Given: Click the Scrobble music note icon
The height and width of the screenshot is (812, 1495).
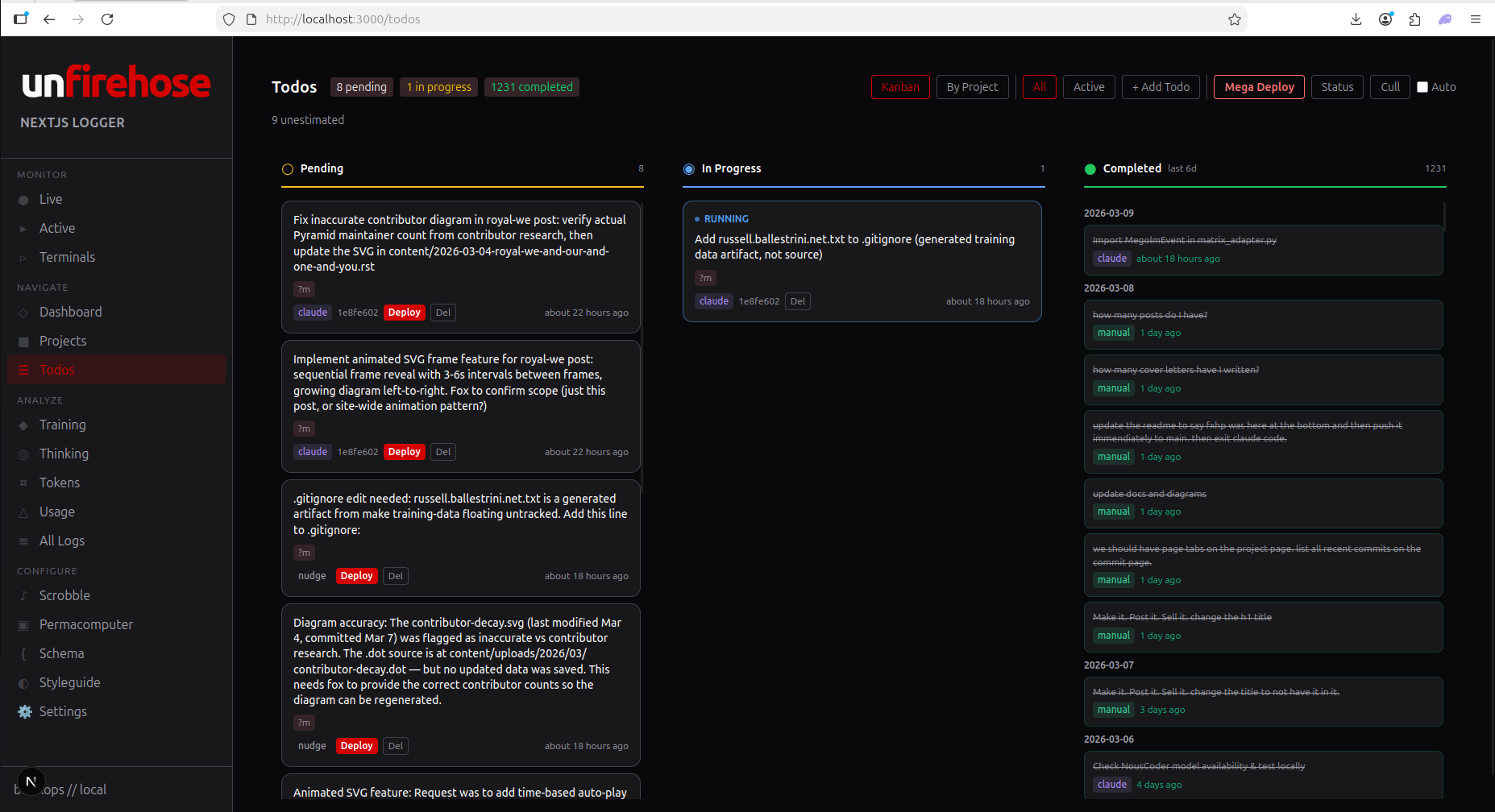Looking at the screenshot, I should pyautogui.click(x=23, y=596).
